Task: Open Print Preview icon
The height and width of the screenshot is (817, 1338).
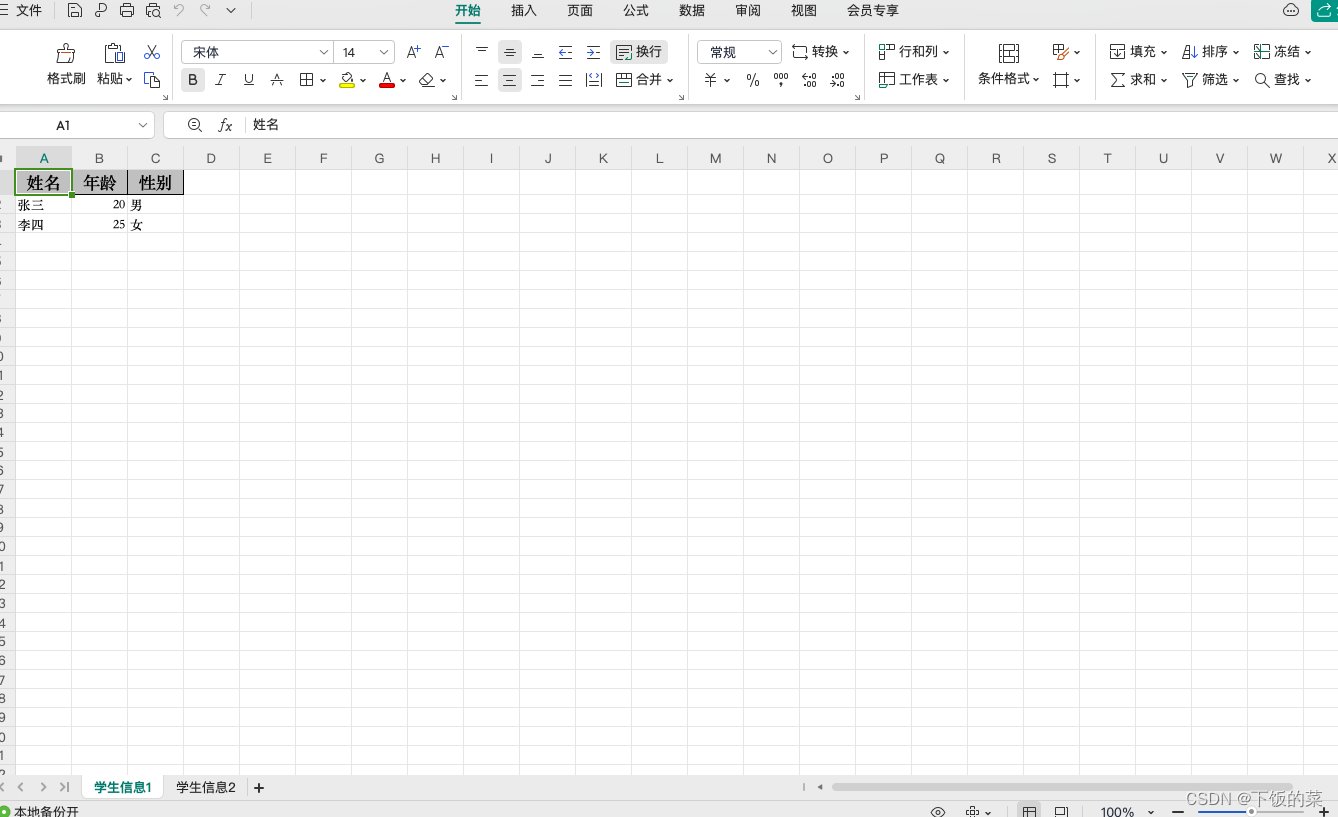Action: coord(153,11)
